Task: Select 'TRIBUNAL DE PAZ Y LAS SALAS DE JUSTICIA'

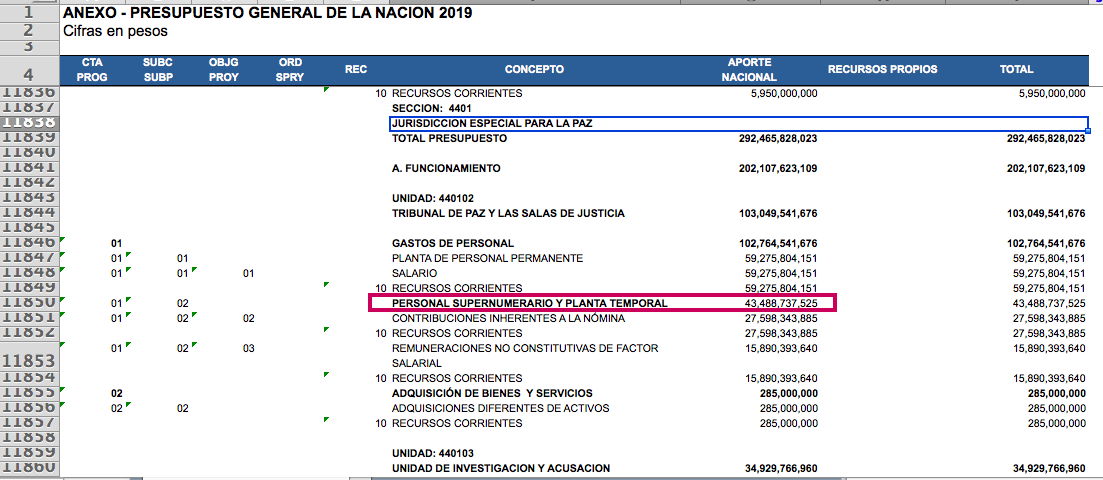Action: coord(508,213)
